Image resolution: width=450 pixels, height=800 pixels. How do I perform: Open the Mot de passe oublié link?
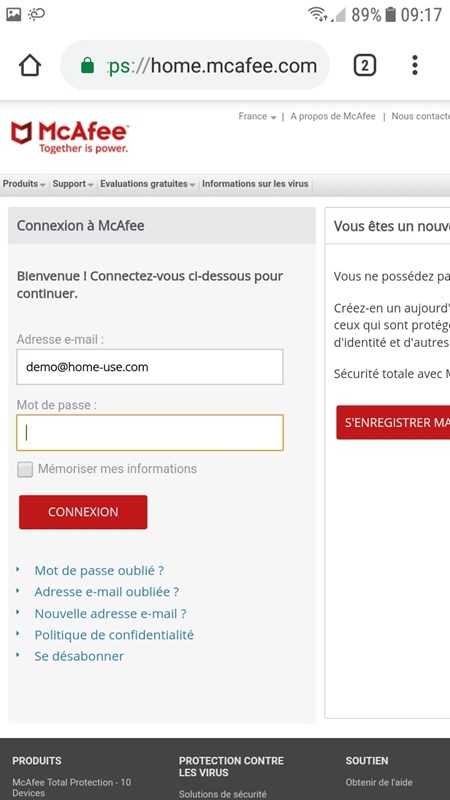99,570
